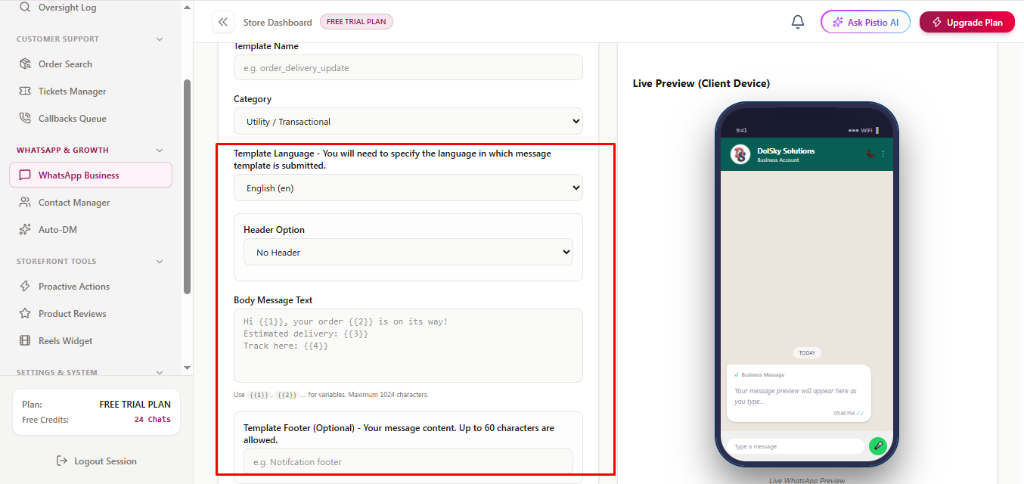This screenshot has height=484, width=1024.
Task: Click the three-dot menu in WhatsApp preview
Action: point(883,154)
